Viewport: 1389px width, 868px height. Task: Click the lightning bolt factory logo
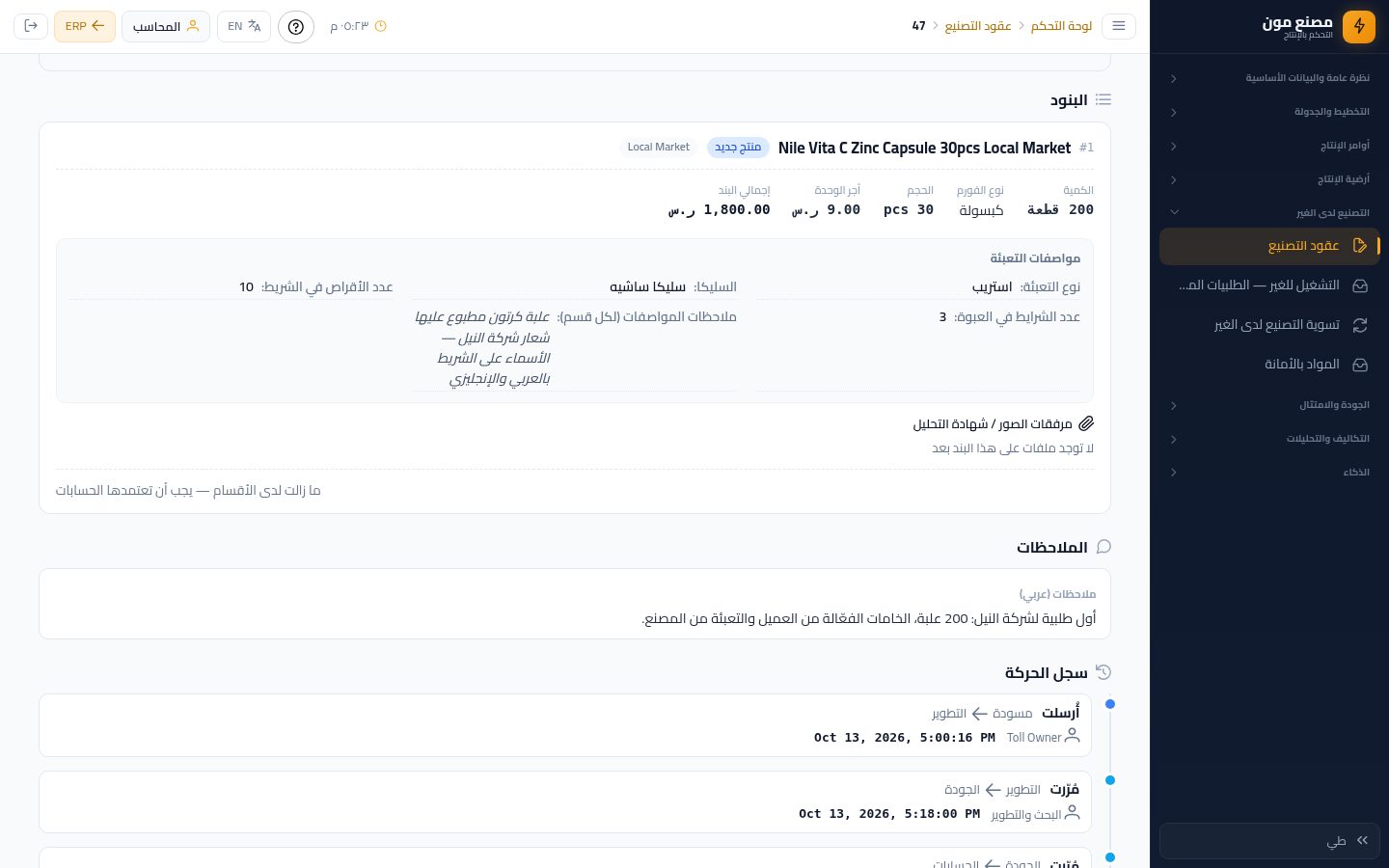click(1359, 26)
